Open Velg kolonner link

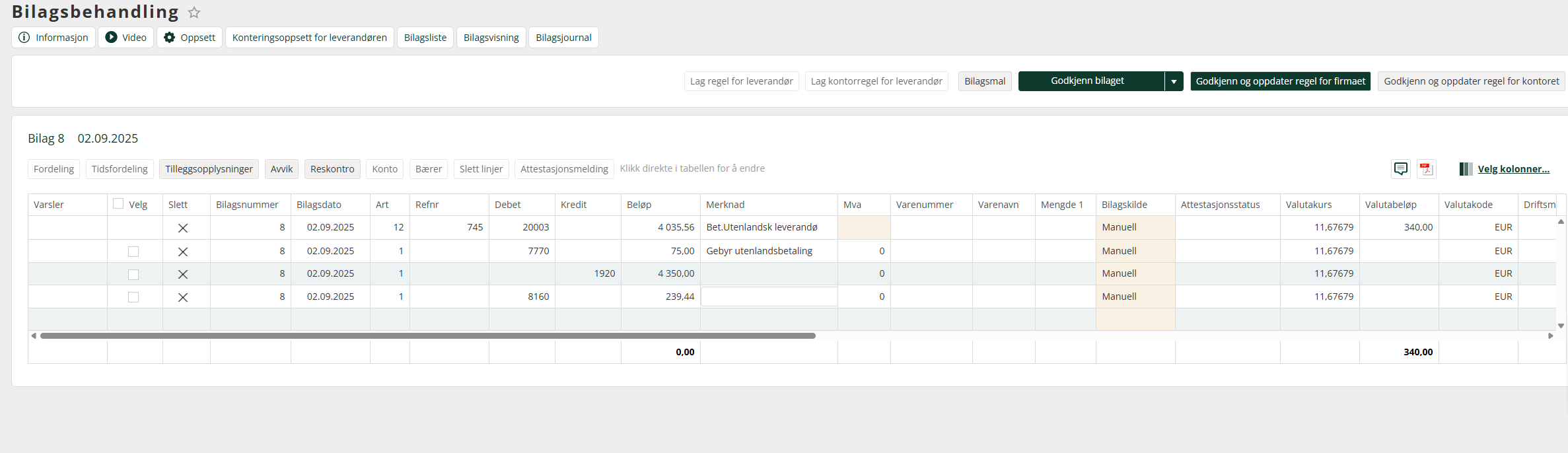click(x=1513, y=169)
